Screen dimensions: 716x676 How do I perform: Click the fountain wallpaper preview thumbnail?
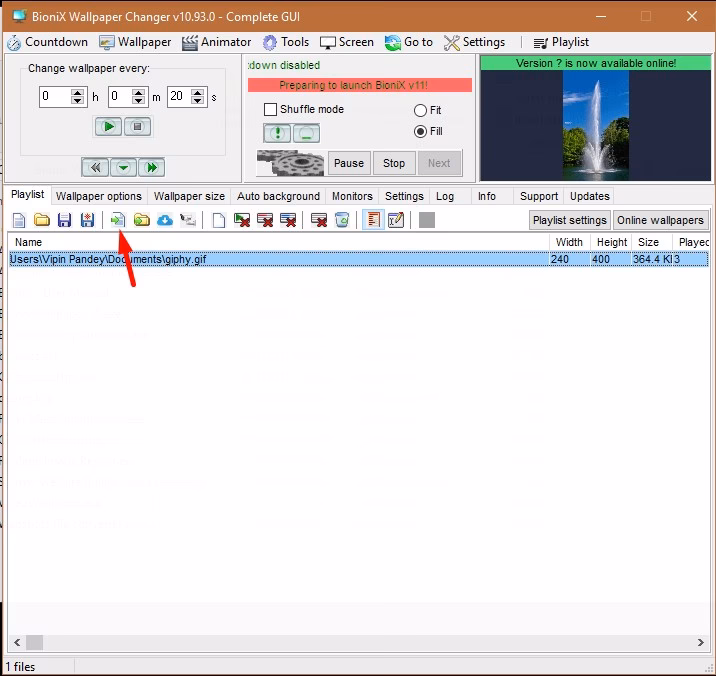click(595, 125)
